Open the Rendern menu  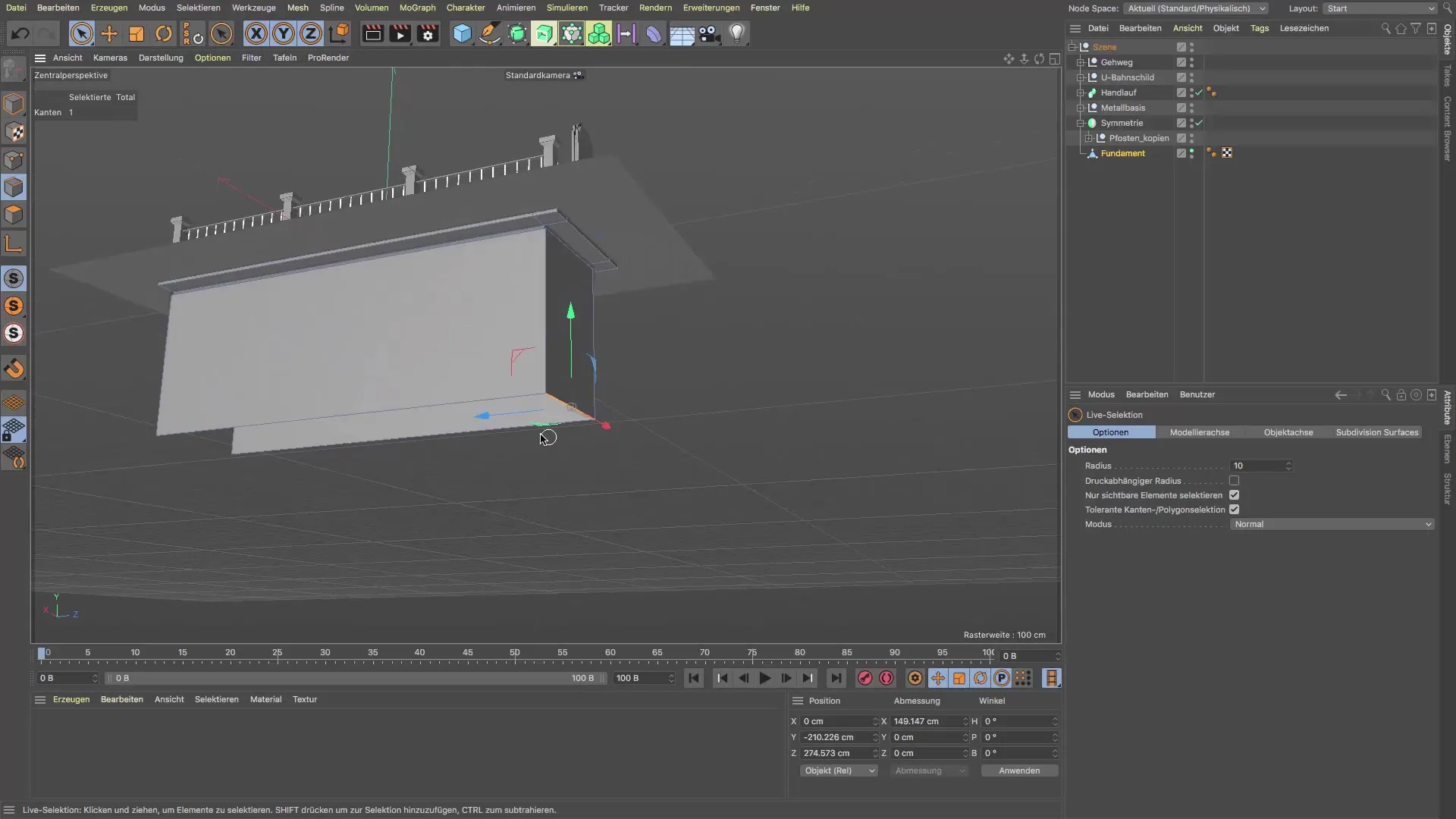[655, 8]
